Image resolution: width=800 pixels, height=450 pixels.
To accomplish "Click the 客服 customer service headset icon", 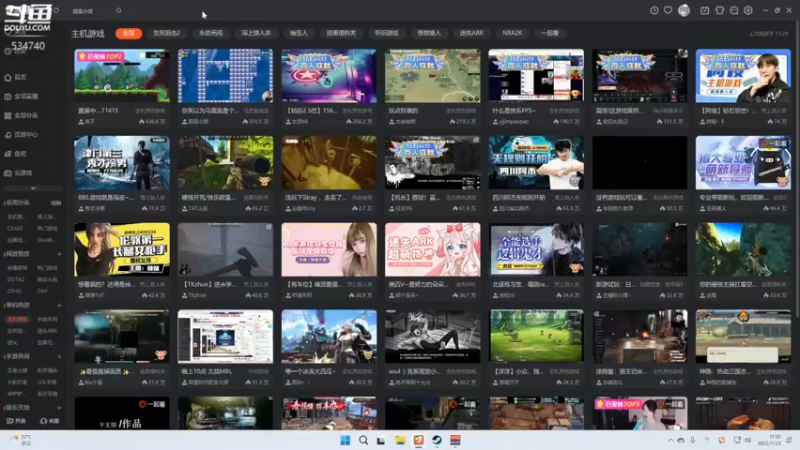I will click(49, 421).
